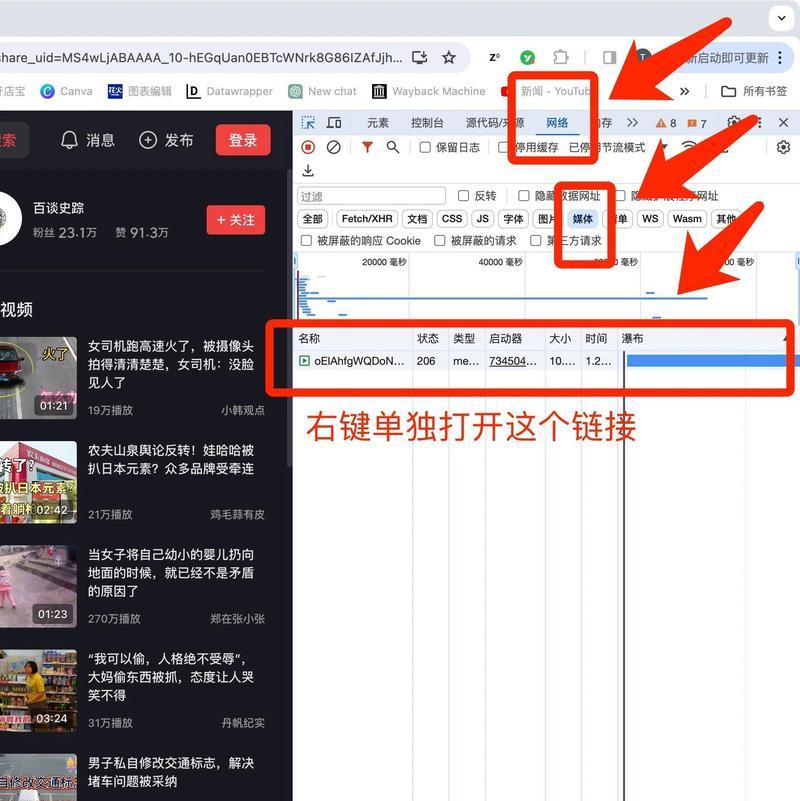Toggle the browser side panel icon

(609, 57)
